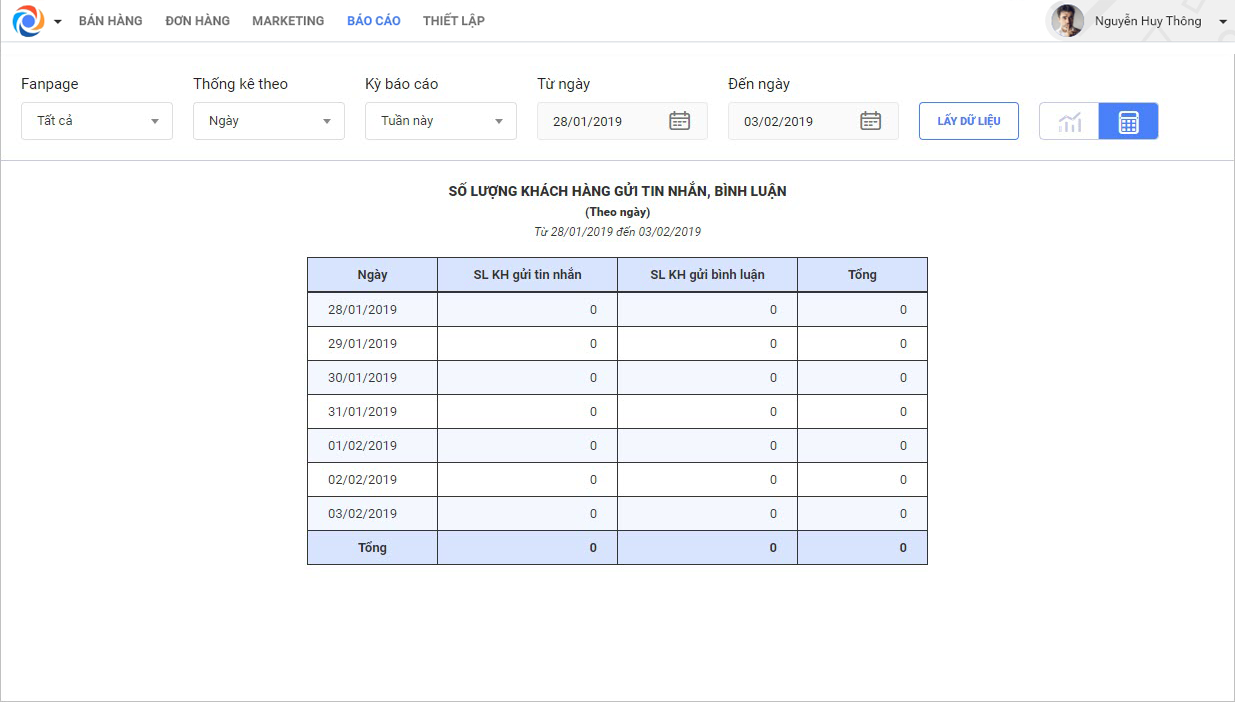1235x702 pixels.
Task: Click the user avatar picture
Action: [1067, 21]
